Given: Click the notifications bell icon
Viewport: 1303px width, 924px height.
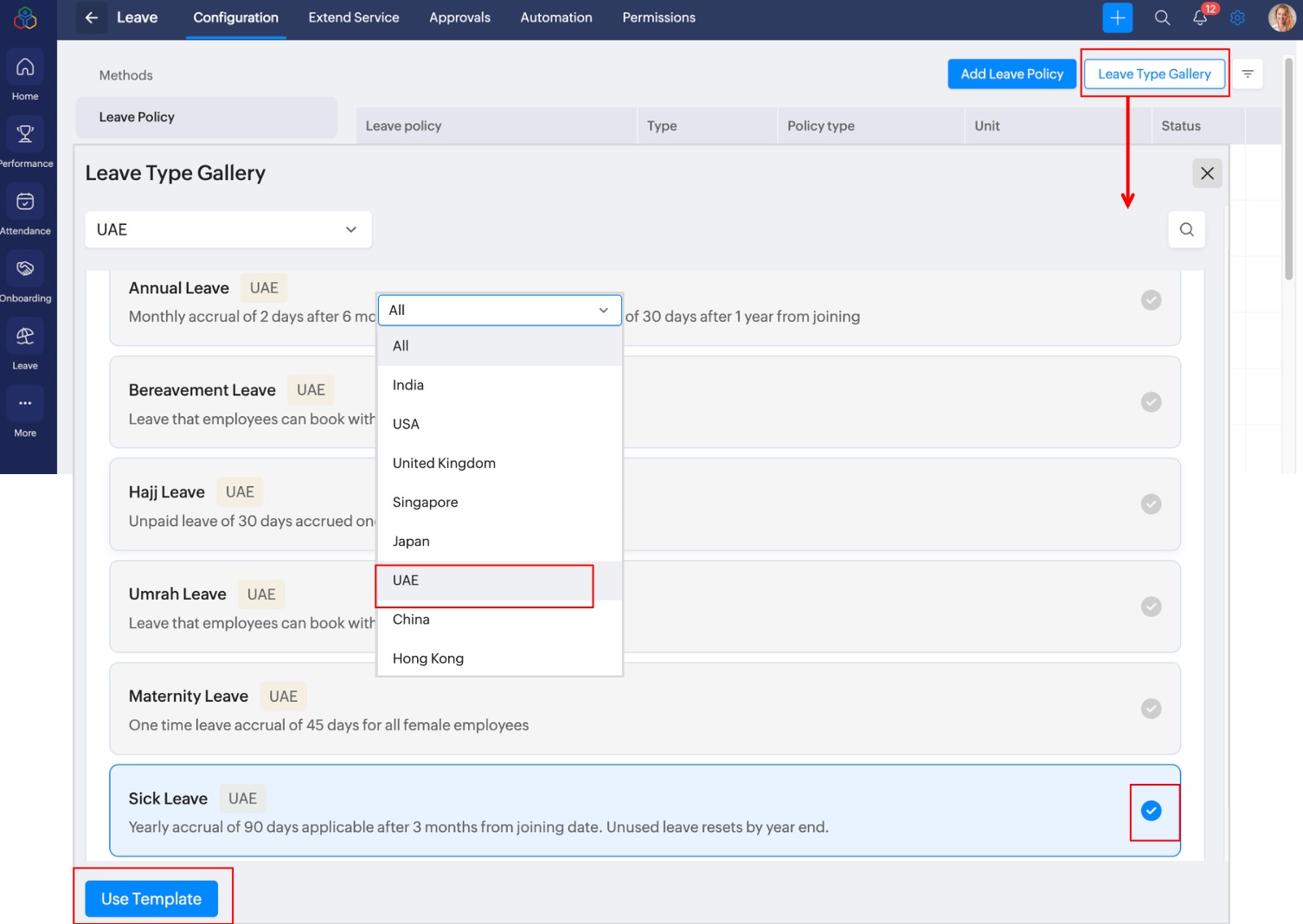Looking at the screenshot, I should (x=1200, y=18).
